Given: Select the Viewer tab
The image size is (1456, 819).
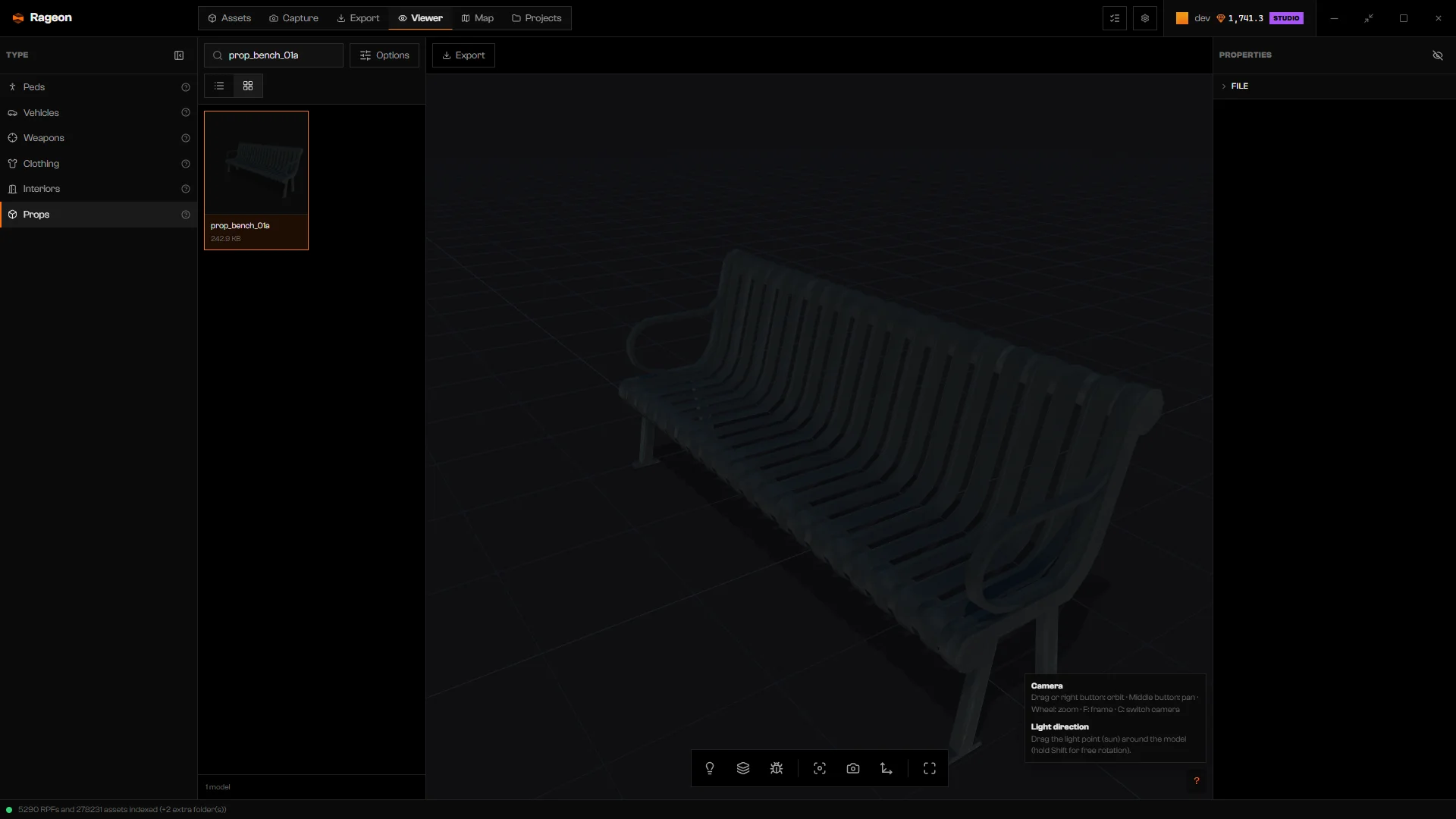Looking at the screenshot, I should pos(420,18).
